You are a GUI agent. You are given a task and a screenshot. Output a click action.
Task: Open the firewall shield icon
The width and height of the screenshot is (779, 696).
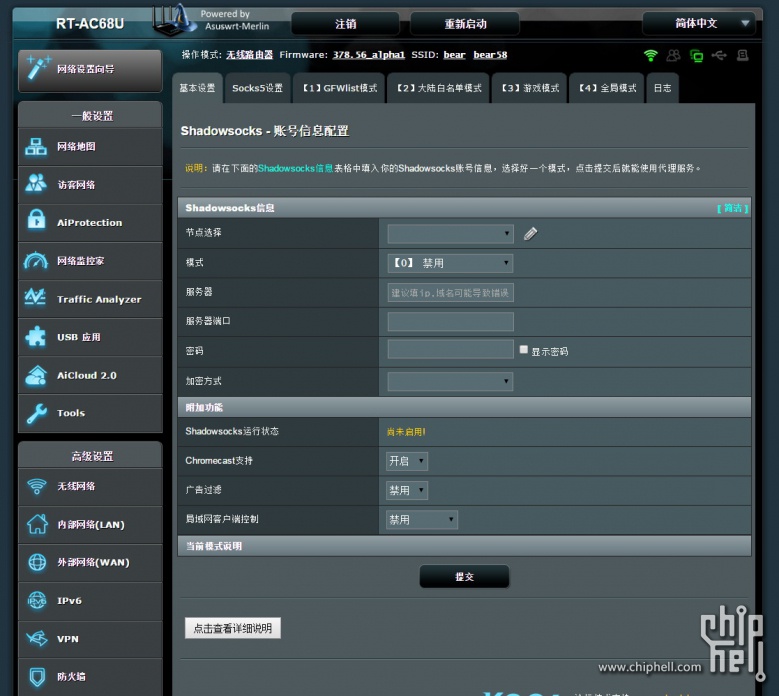click(x=37, y=677)
